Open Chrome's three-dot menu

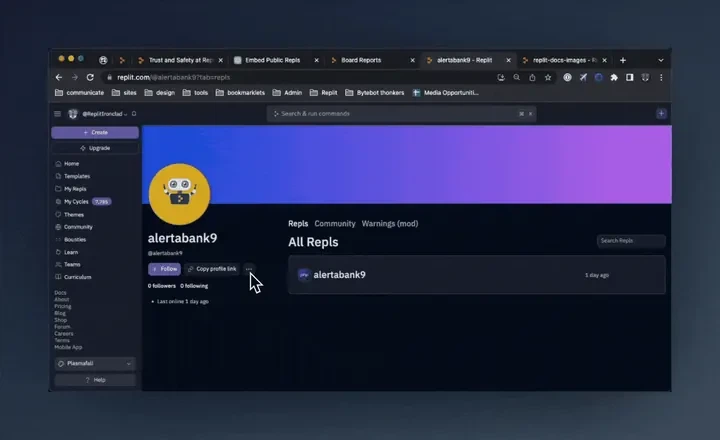click(661, 78)
